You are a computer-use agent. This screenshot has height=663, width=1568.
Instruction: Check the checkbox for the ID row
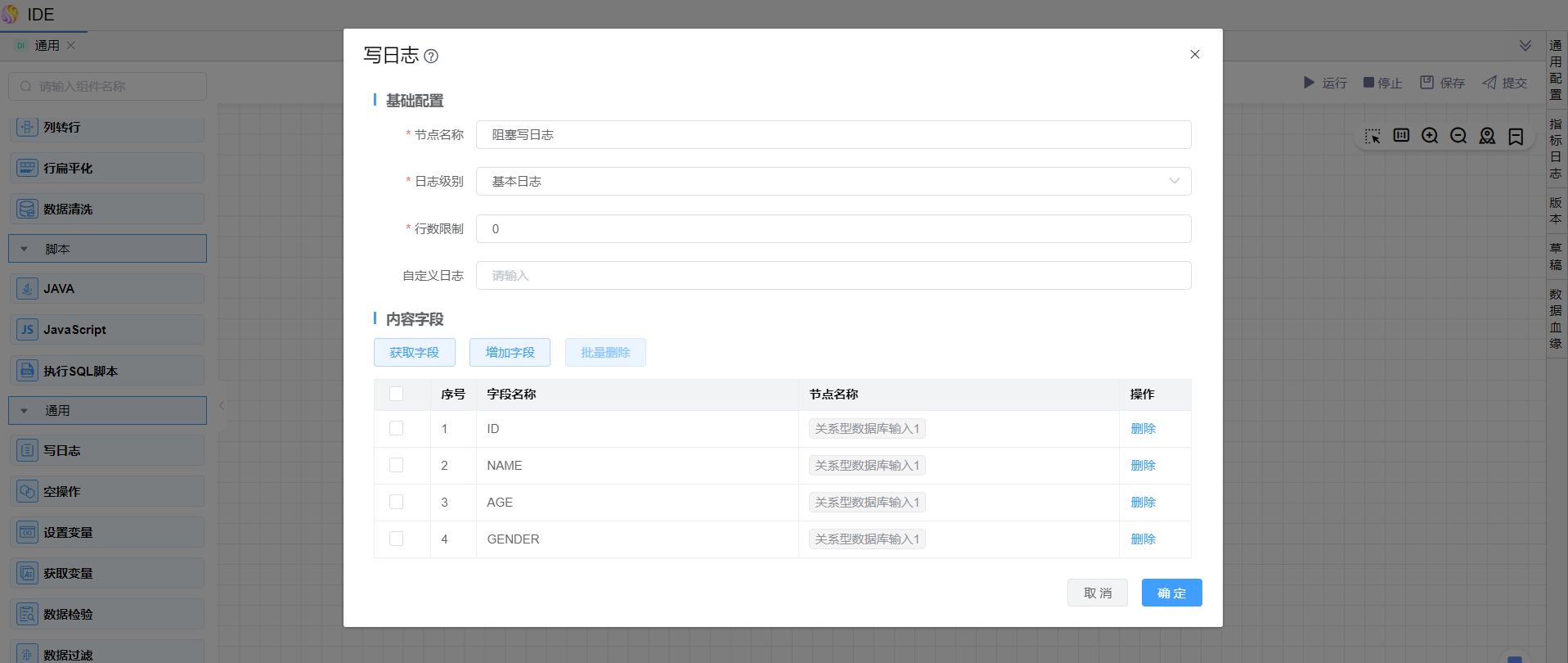coord(397,428)
